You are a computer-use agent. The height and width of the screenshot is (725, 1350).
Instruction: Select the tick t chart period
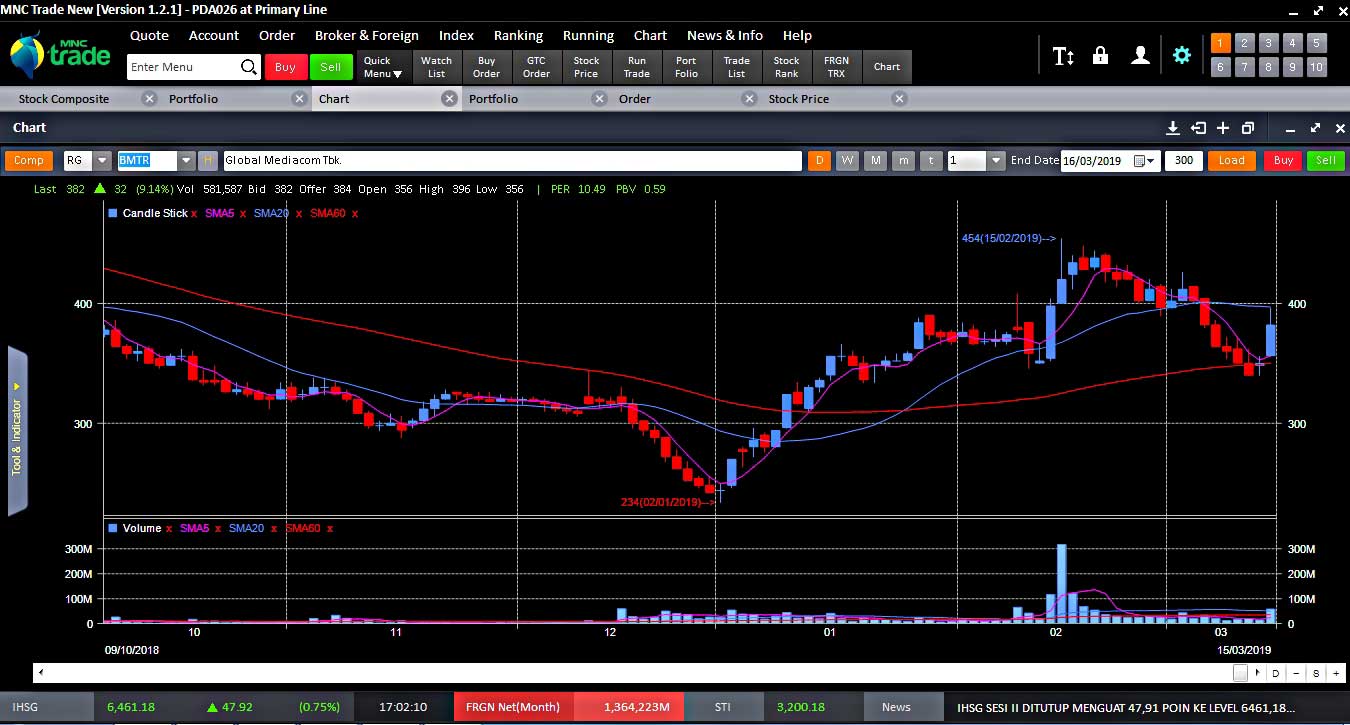[931, 161]
